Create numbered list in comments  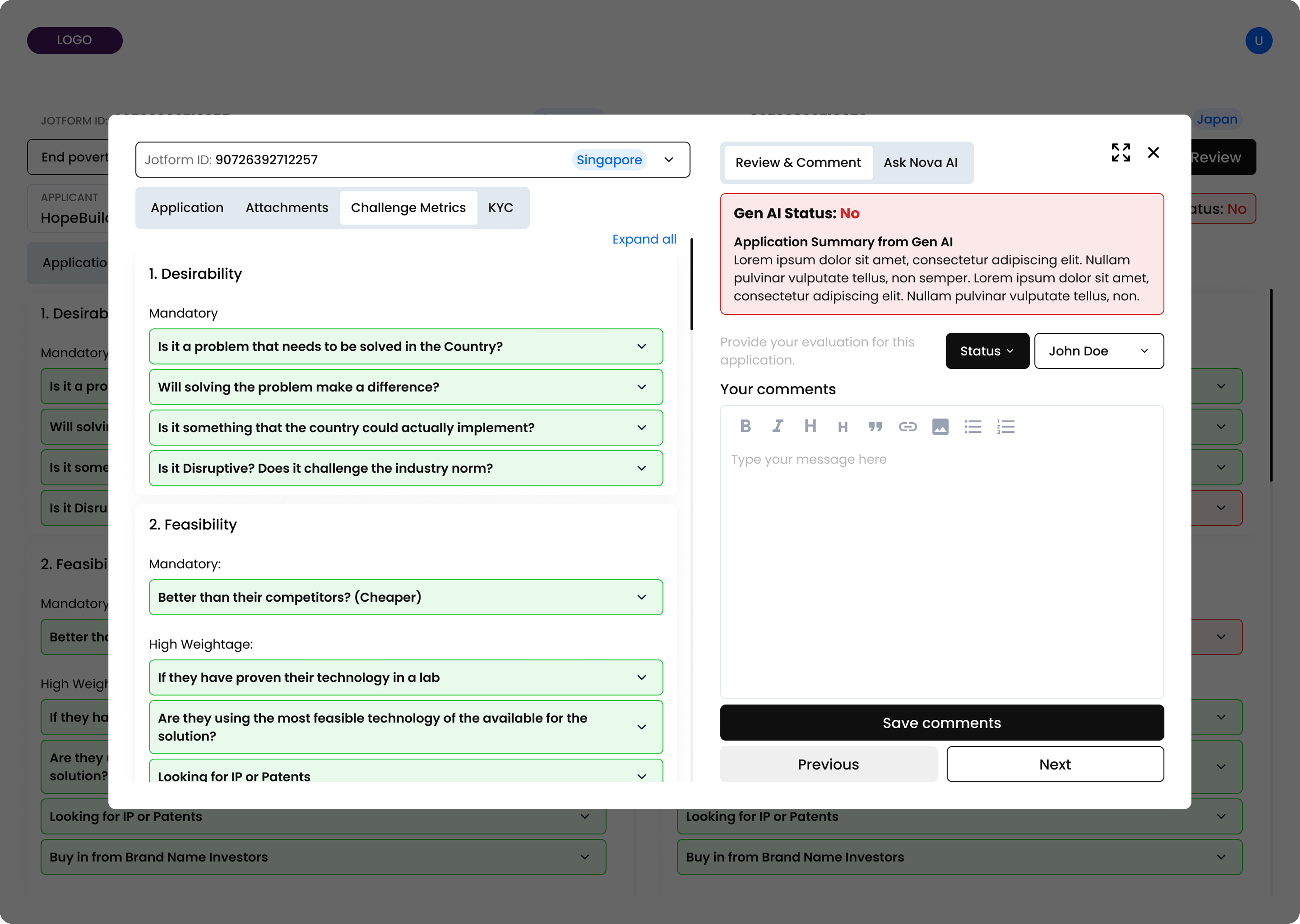[1006, 427]
